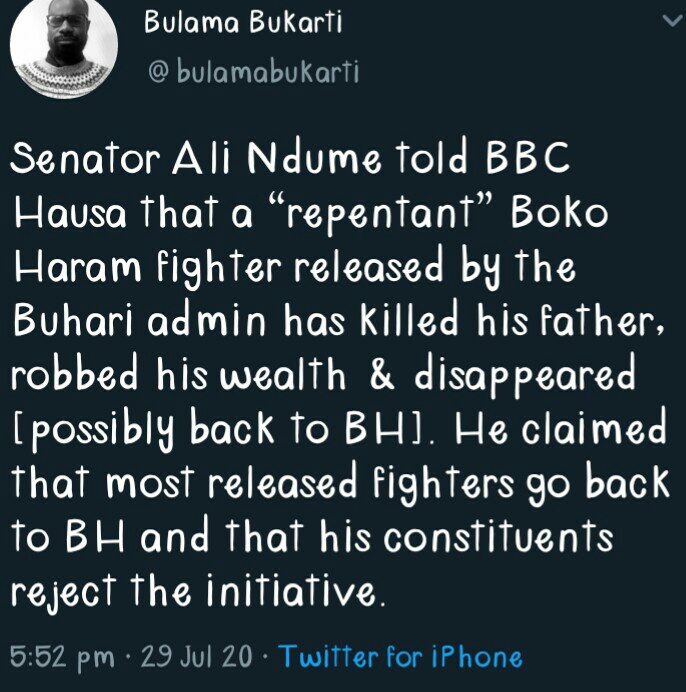
Task: Open the Twitter for iPhone source link
Action: click(400, 657)
